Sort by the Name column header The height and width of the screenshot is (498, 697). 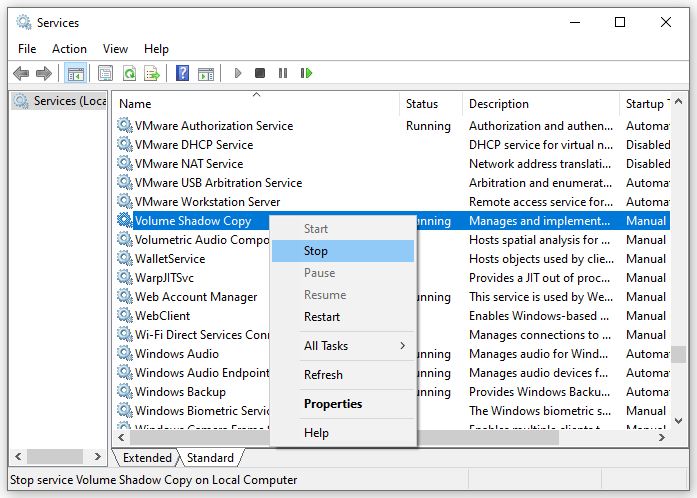[256, 104]
